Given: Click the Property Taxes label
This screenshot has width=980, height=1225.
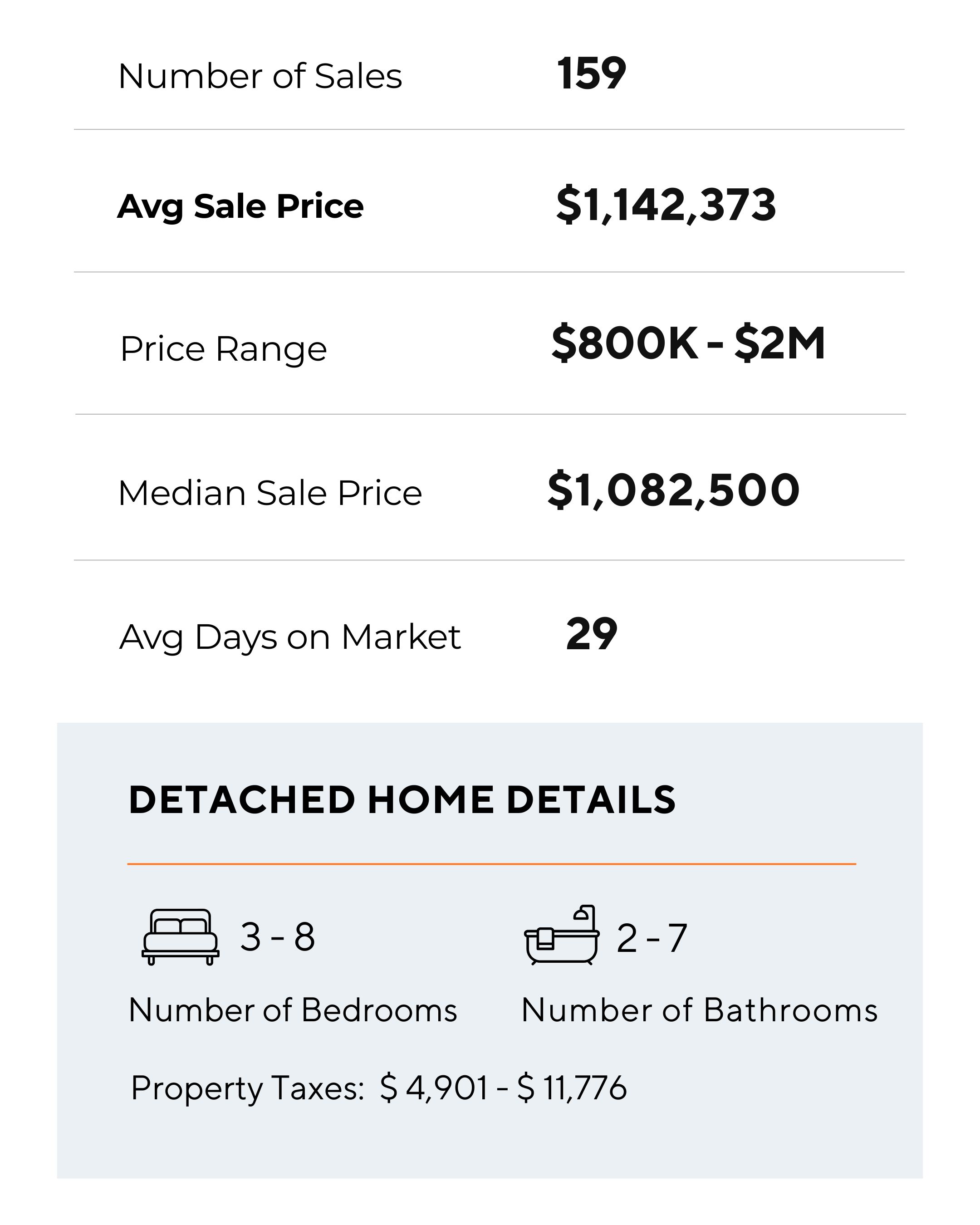Looking at the screenshot, I should click(248, 1088).
